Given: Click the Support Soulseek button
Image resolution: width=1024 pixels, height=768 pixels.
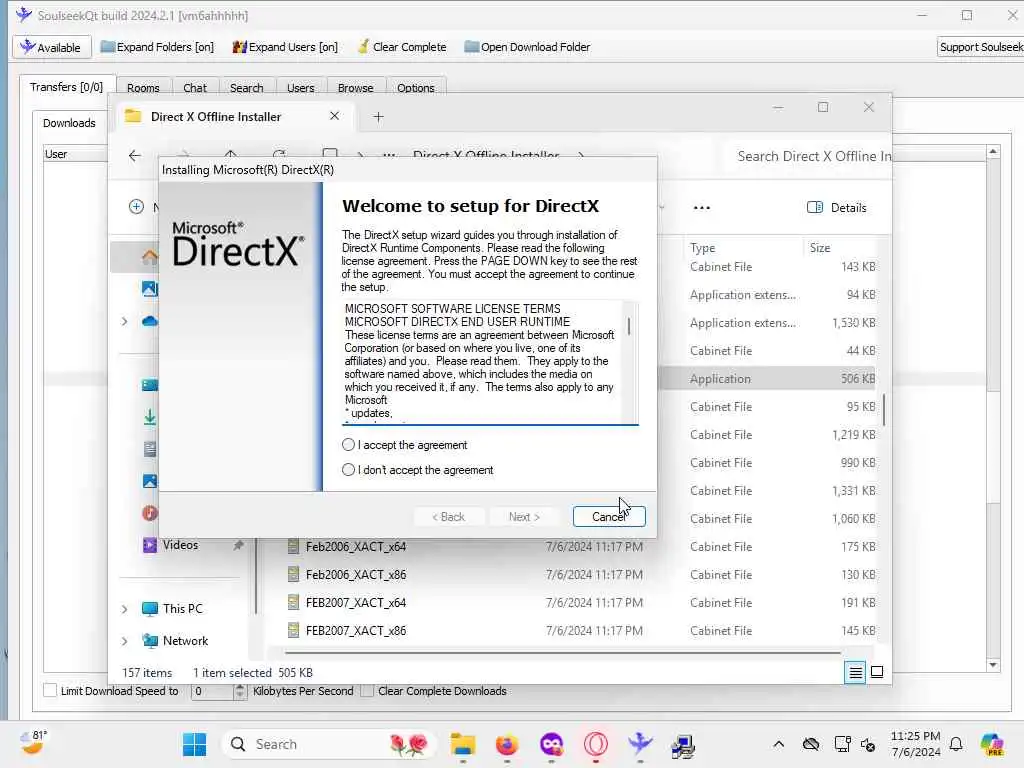Looking at the screenshot, I should pos(980,47).
